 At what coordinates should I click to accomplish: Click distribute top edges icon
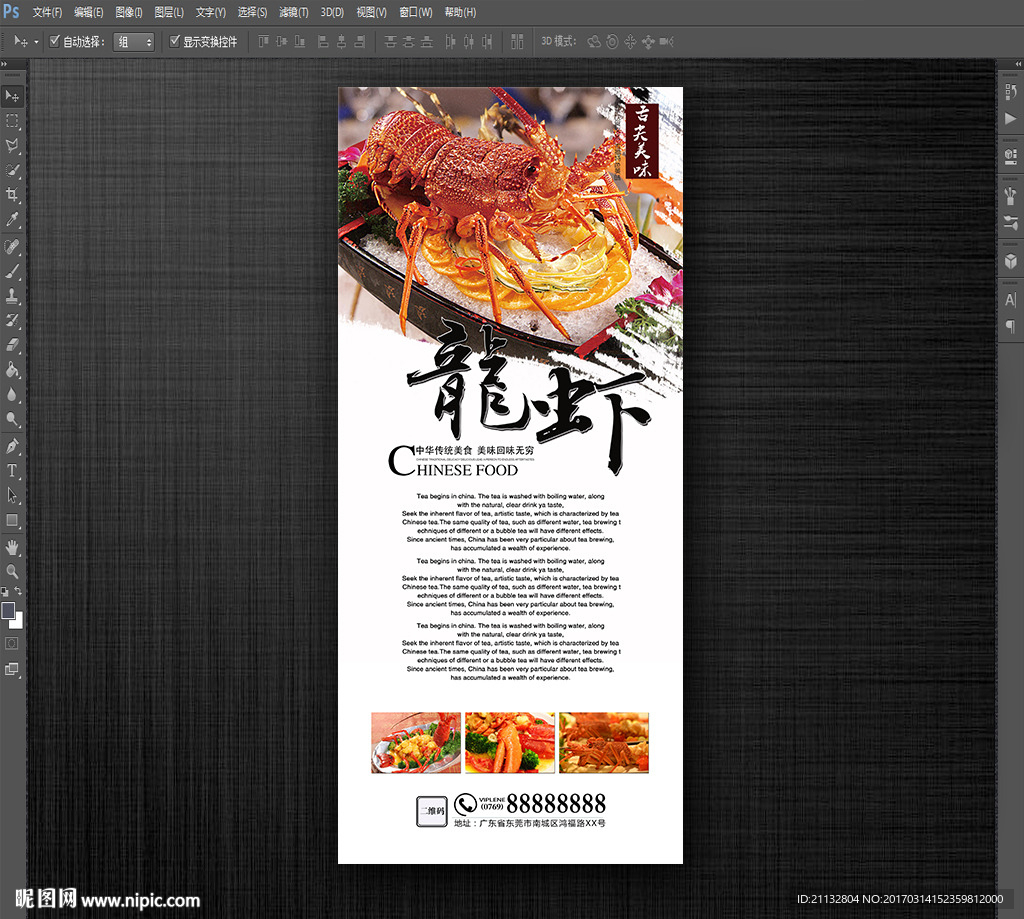pyautogui.click(x=391, y=42)
